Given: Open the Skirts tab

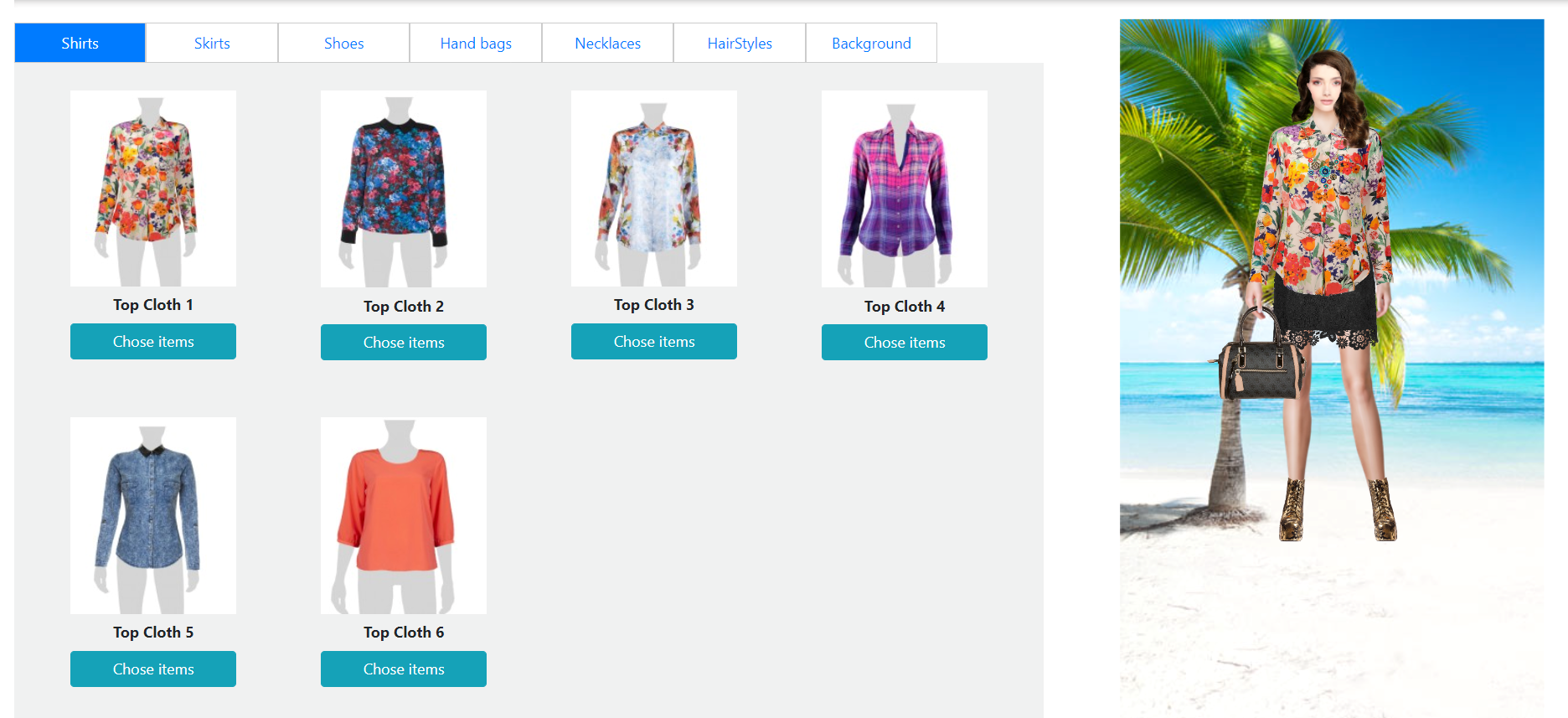Looking at the screenshot, I should click(212, 43).
